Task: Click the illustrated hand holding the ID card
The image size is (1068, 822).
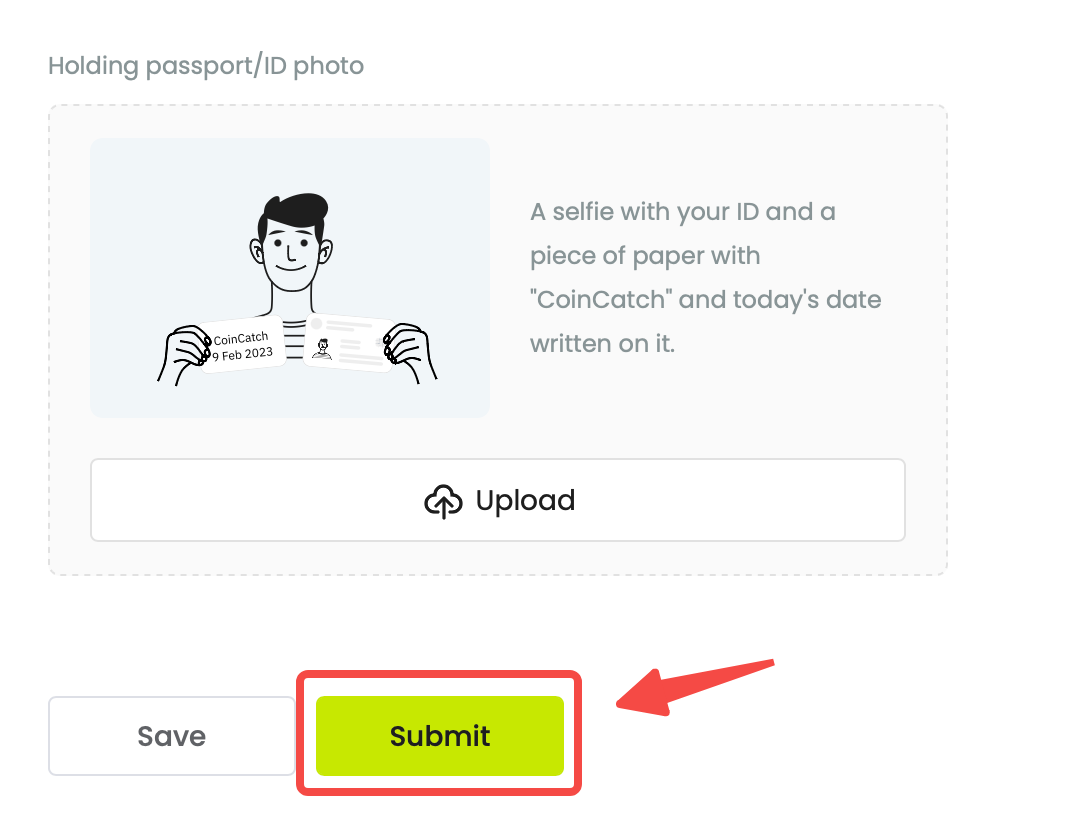Action: click(409, 352)
